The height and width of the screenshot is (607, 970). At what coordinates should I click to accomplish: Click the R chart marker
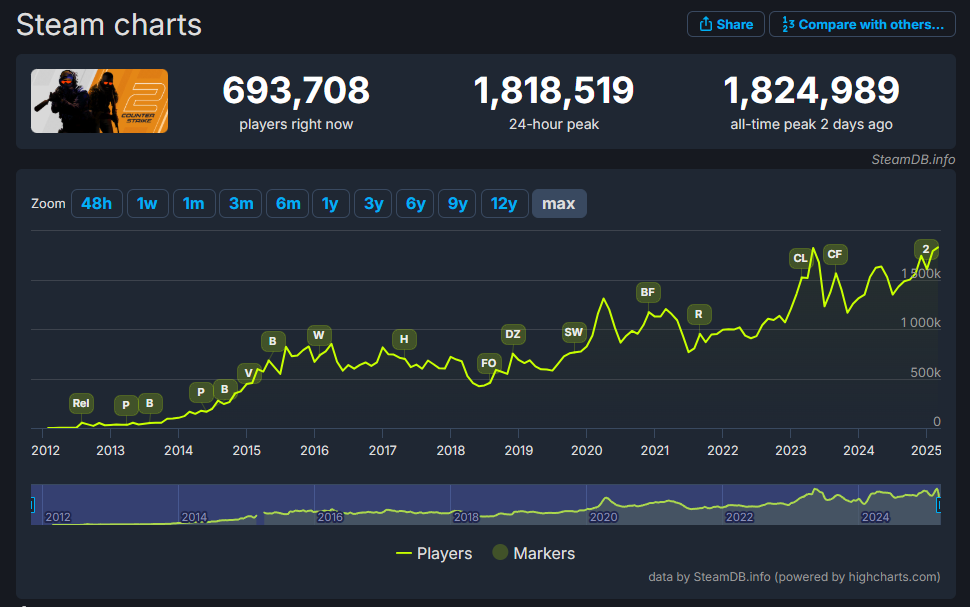pos(699,314)
